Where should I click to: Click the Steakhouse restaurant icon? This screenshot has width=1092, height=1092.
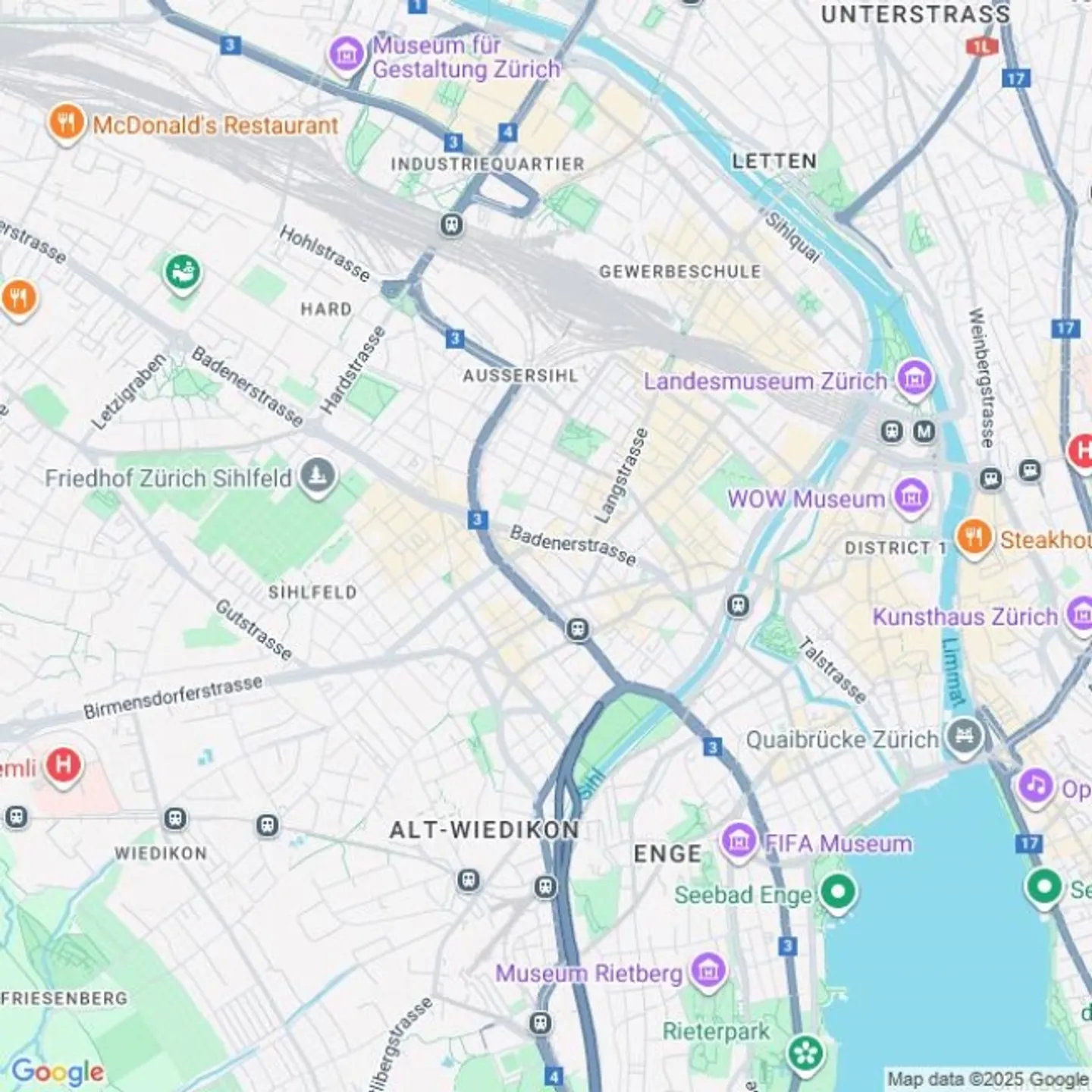click(974, 538)
